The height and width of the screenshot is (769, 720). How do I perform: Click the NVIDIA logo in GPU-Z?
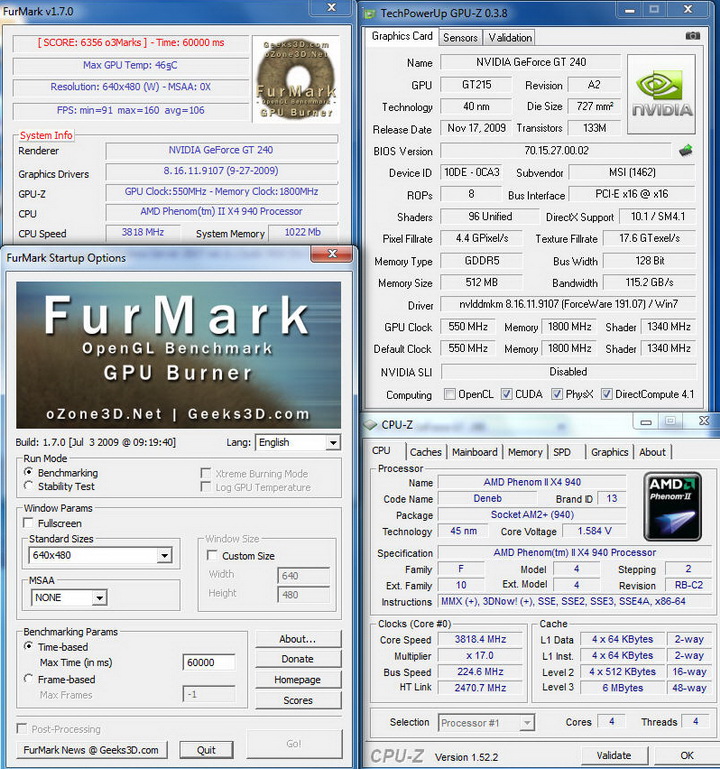tap(661, 94)
